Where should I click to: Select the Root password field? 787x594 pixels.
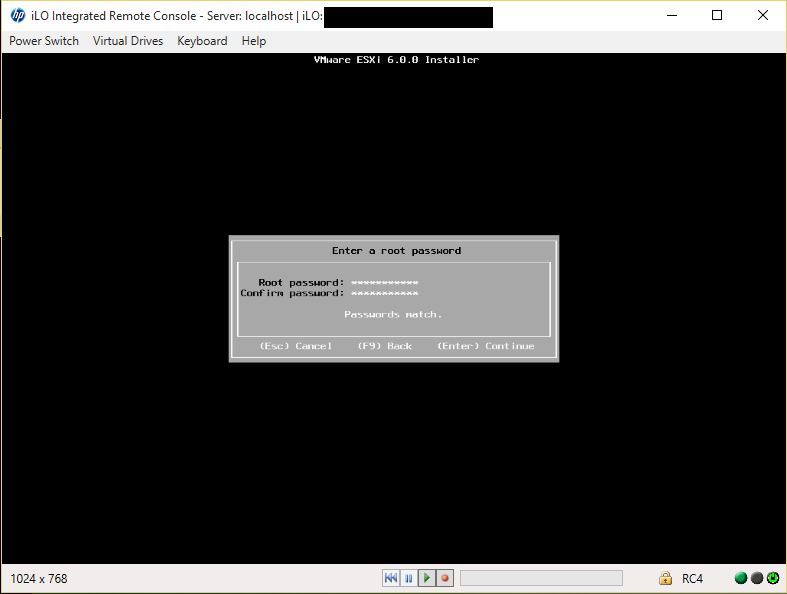click(x=384, y=283)
